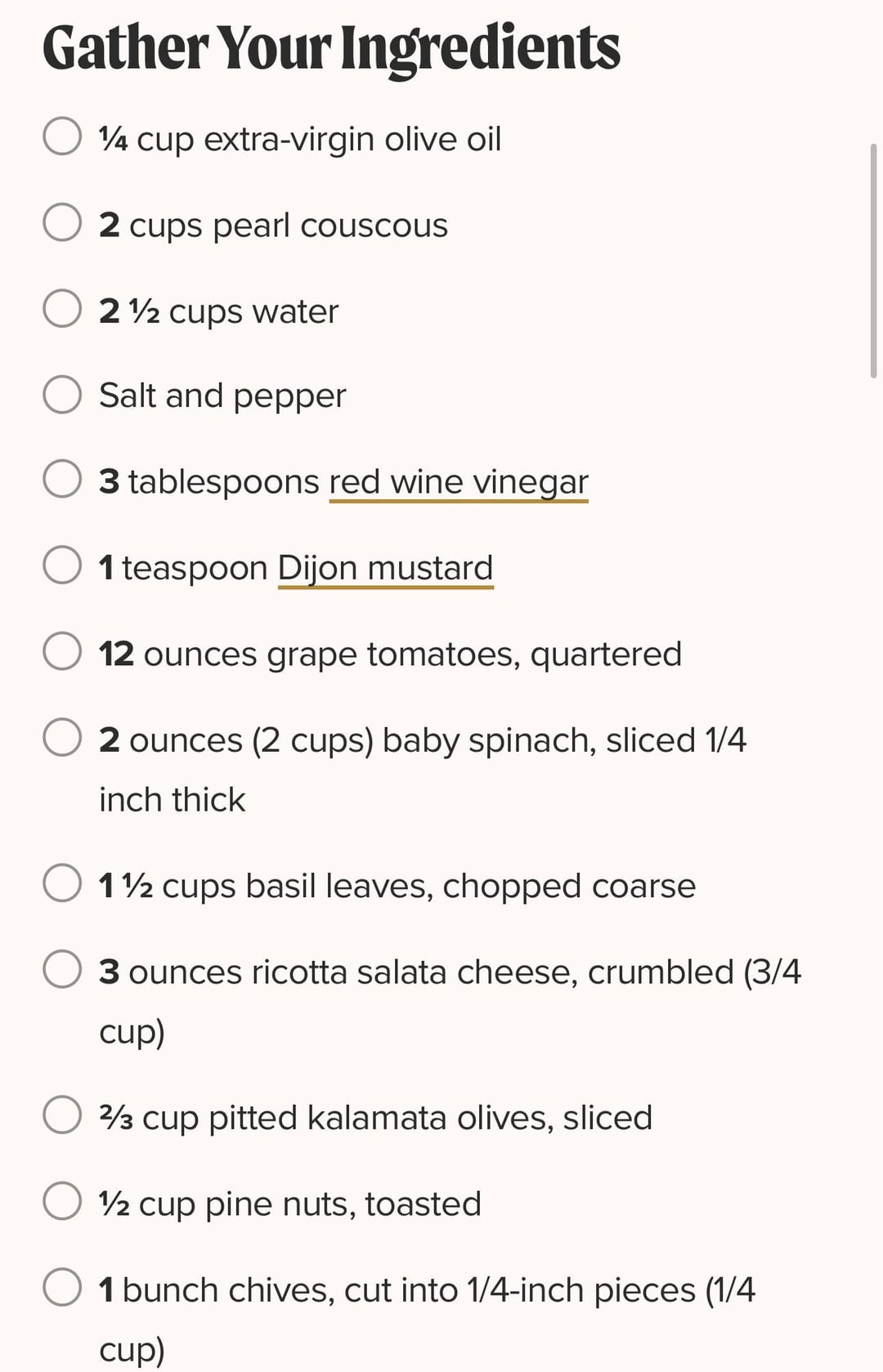Tick the 2 ½ cups water circle
This screenshot has width=883, height=1372.
coord(62,308)
